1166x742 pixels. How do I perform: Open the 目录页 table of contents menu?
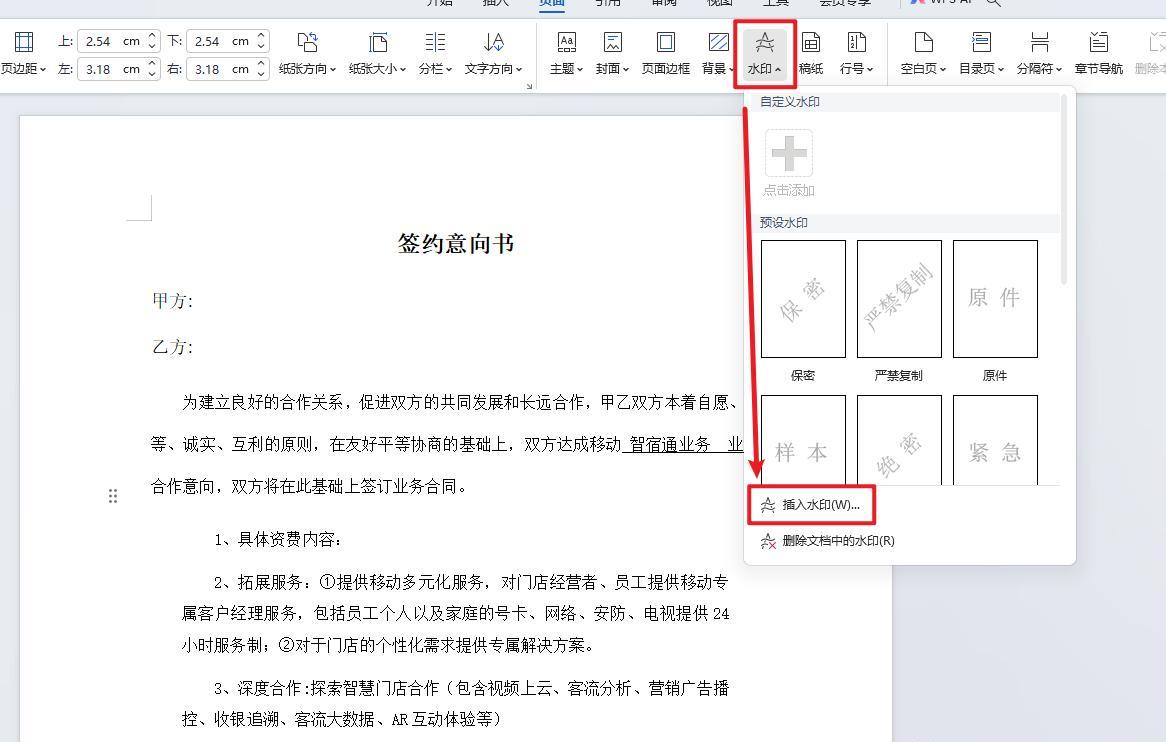981,52
